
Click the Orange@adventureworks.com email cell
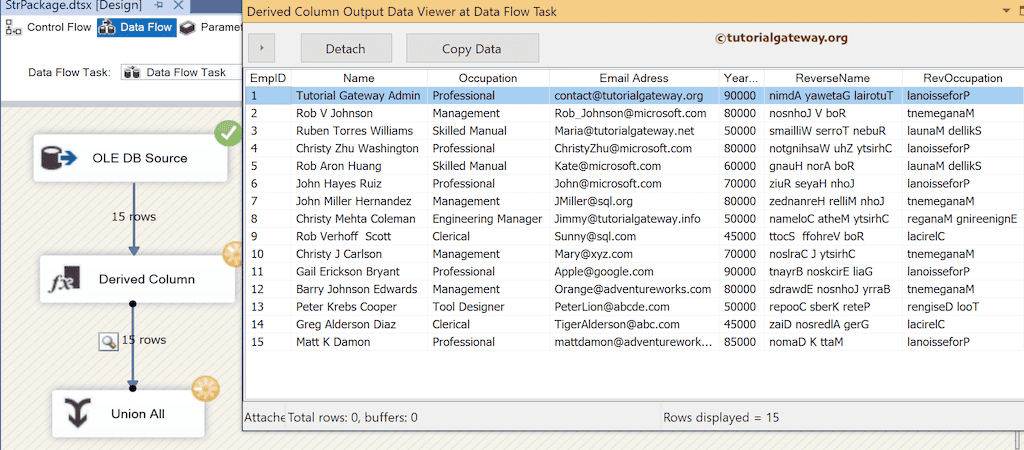pyautogui.click(x=633, y=289)
